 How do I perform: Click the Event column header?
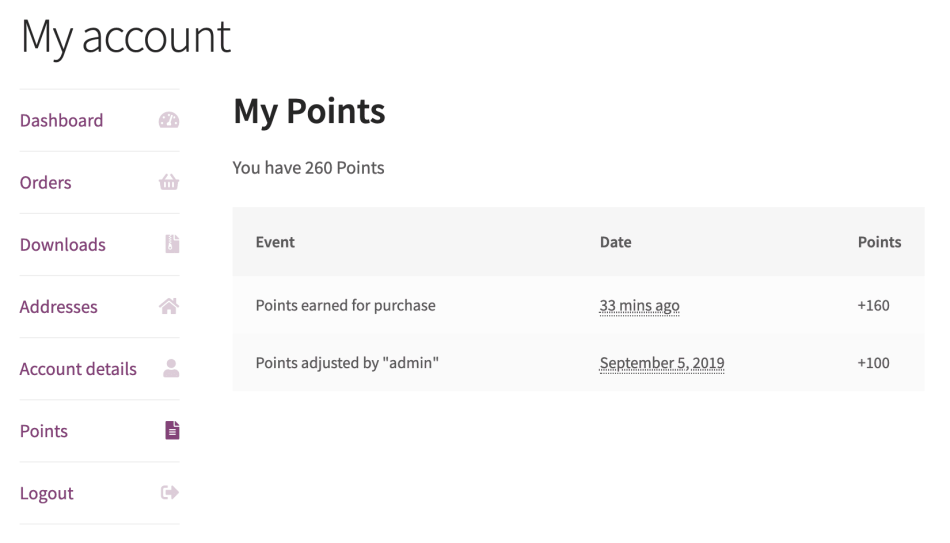(x=275, y=242)
